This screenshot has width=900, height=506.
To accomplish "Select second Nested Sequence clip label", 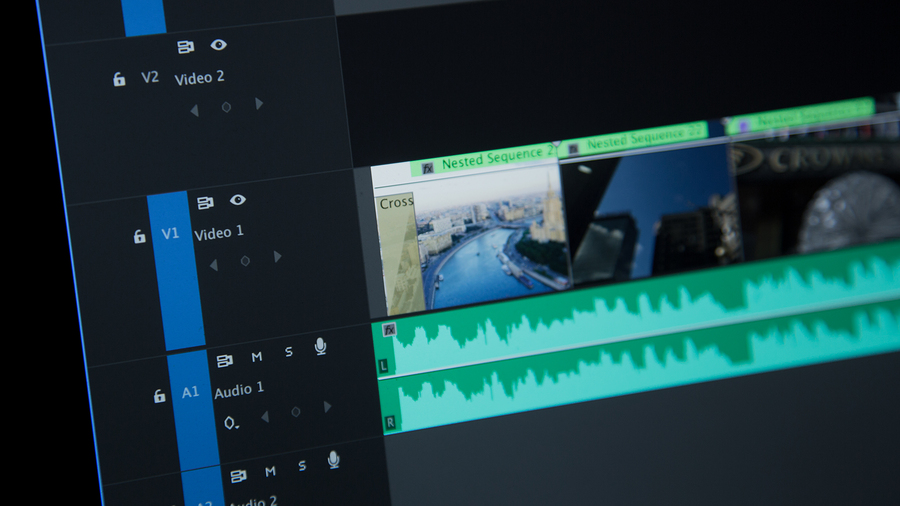I will pos(645,138).
